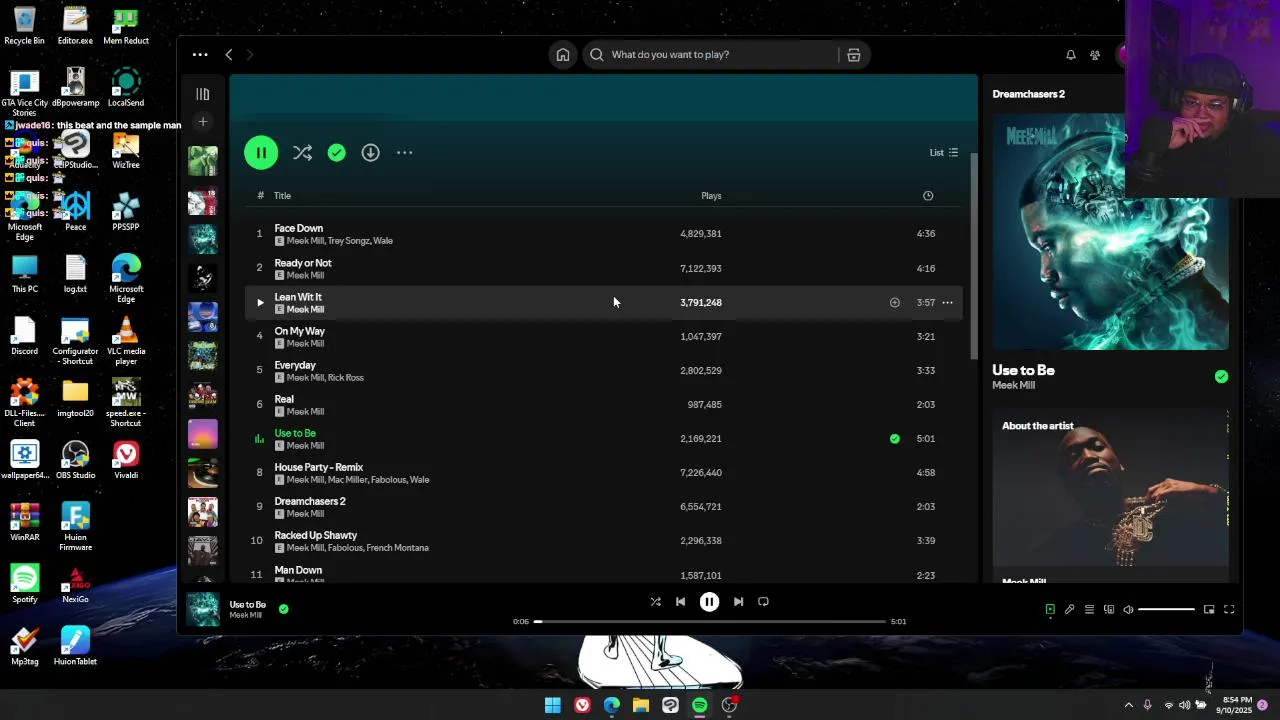Screen dimensions: 1280x720
Task: Open Mac Miller artist link
Action: point(347,480)
